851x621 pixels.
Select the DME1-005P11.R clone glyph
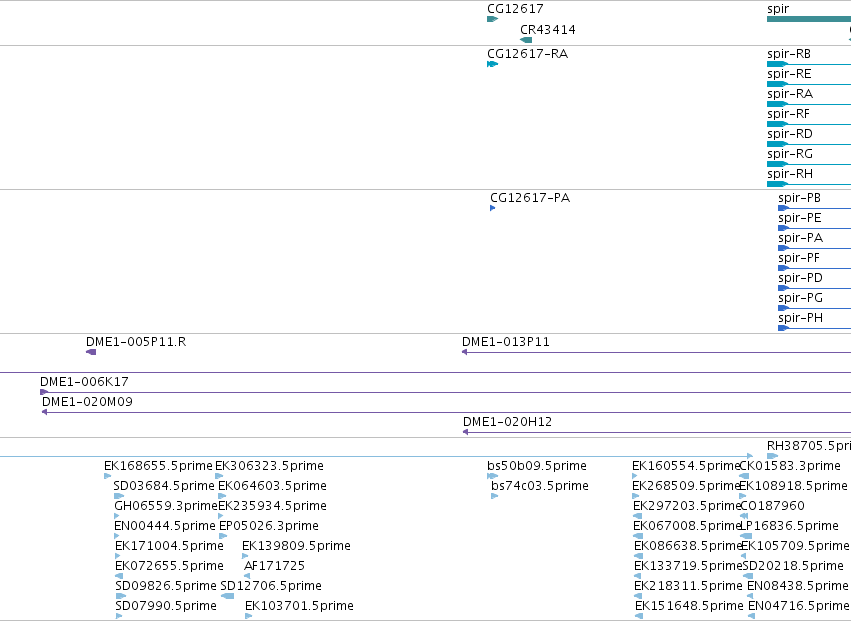(91, 352)
